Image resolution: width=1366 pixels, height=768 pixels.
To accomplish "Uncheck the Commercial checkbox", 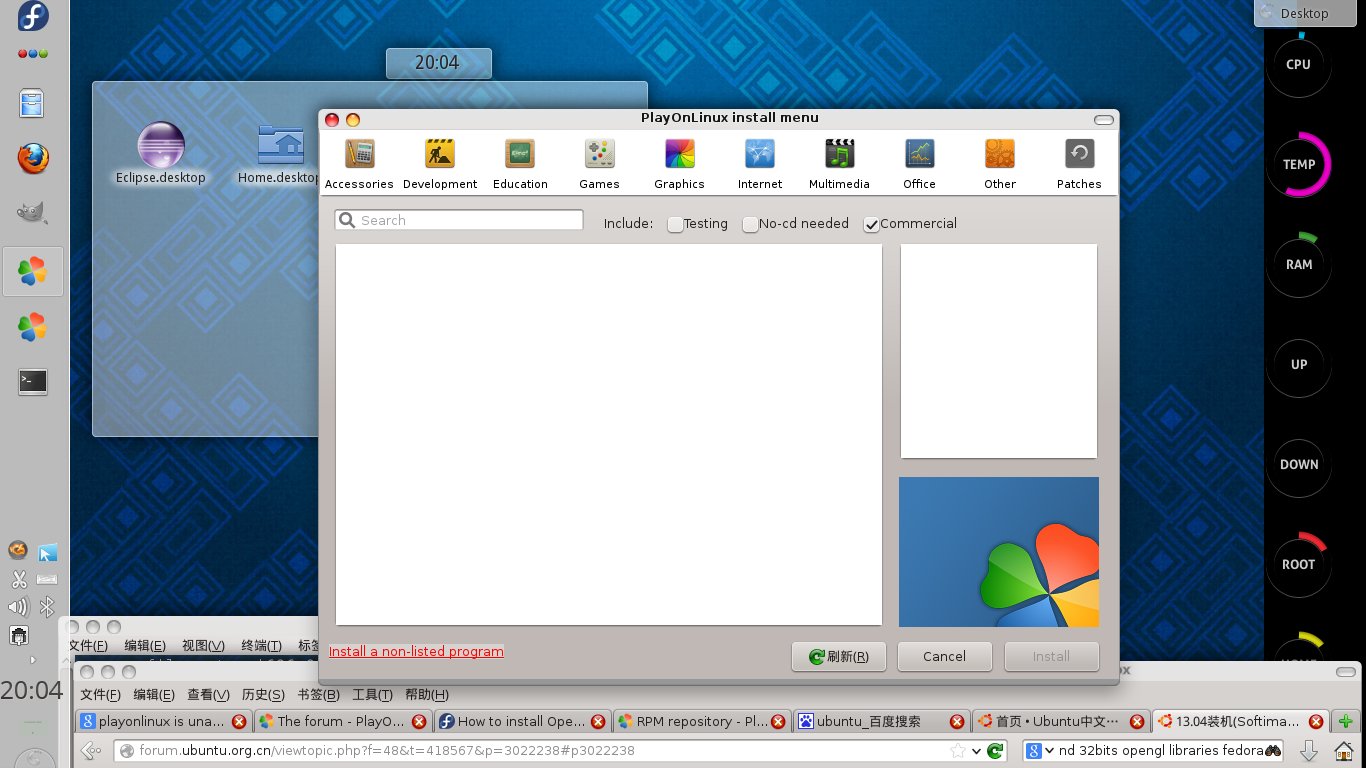I will [872, 224].
